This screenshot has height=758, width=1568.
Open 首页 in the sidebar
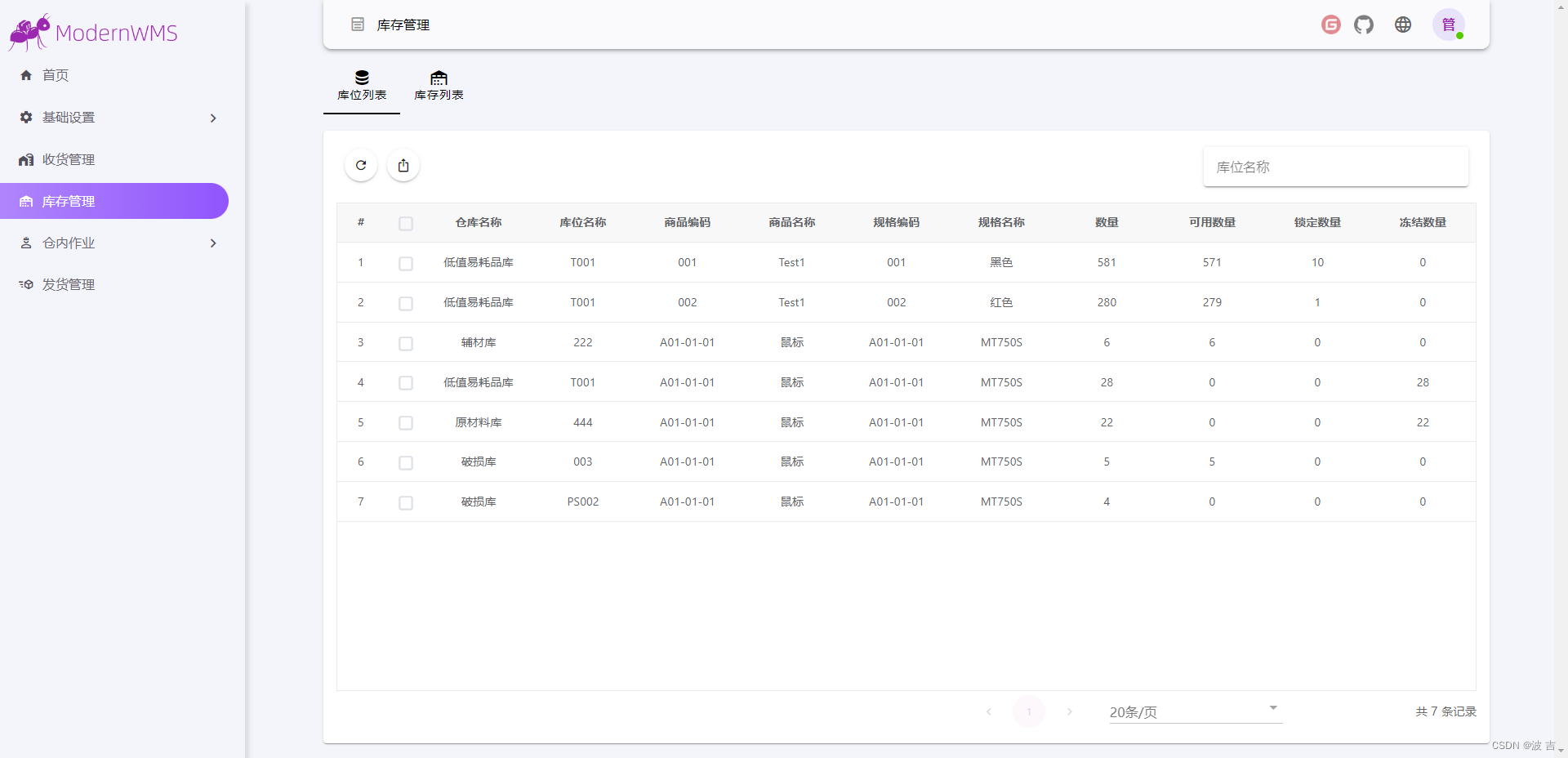tap(114, 75)
